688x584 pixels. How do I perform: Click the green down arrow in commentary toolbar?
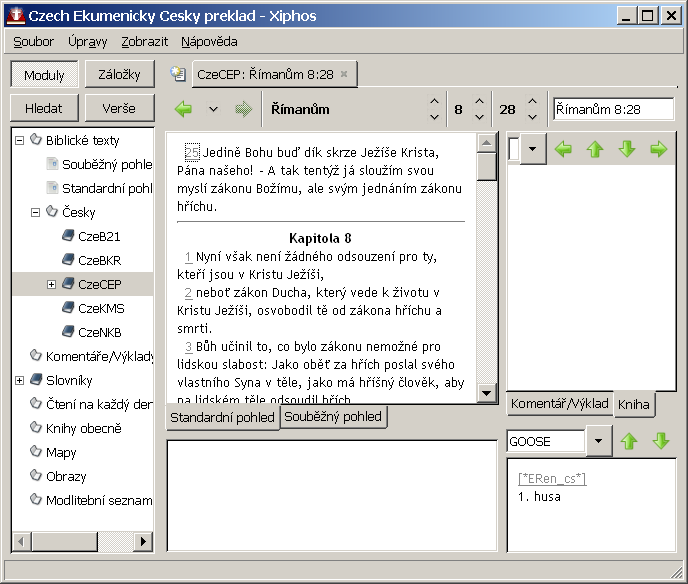pos(627,149)
